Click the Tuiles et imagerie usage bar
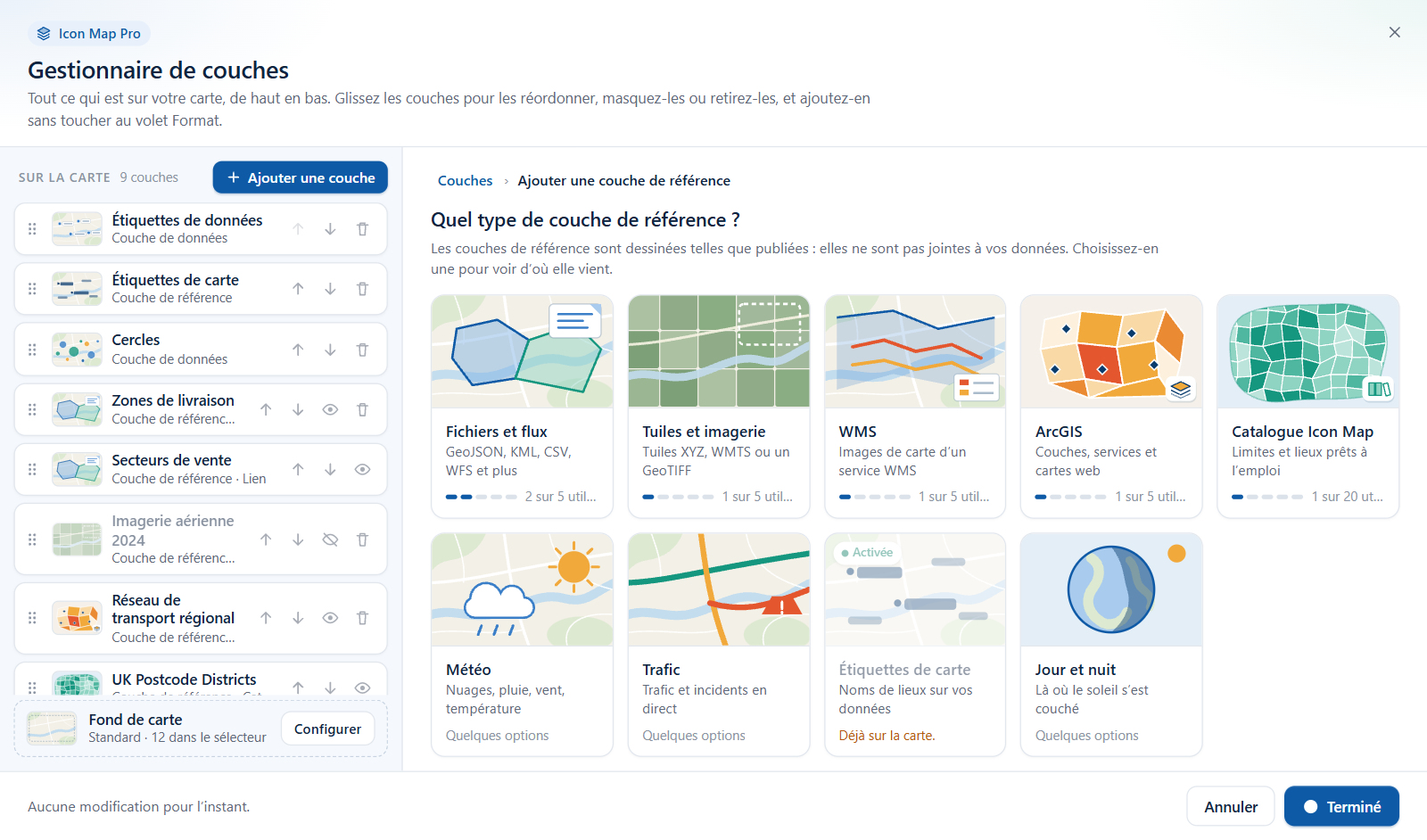This screenshot has width=1427, height=840. coord(678,497)
